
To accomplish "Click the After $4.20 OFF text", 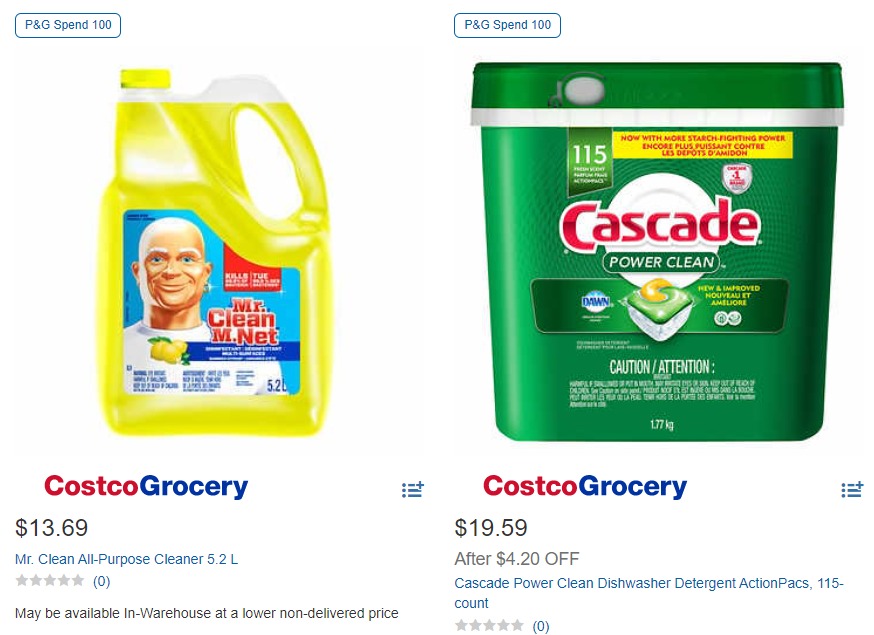I will tap(516, 559).
